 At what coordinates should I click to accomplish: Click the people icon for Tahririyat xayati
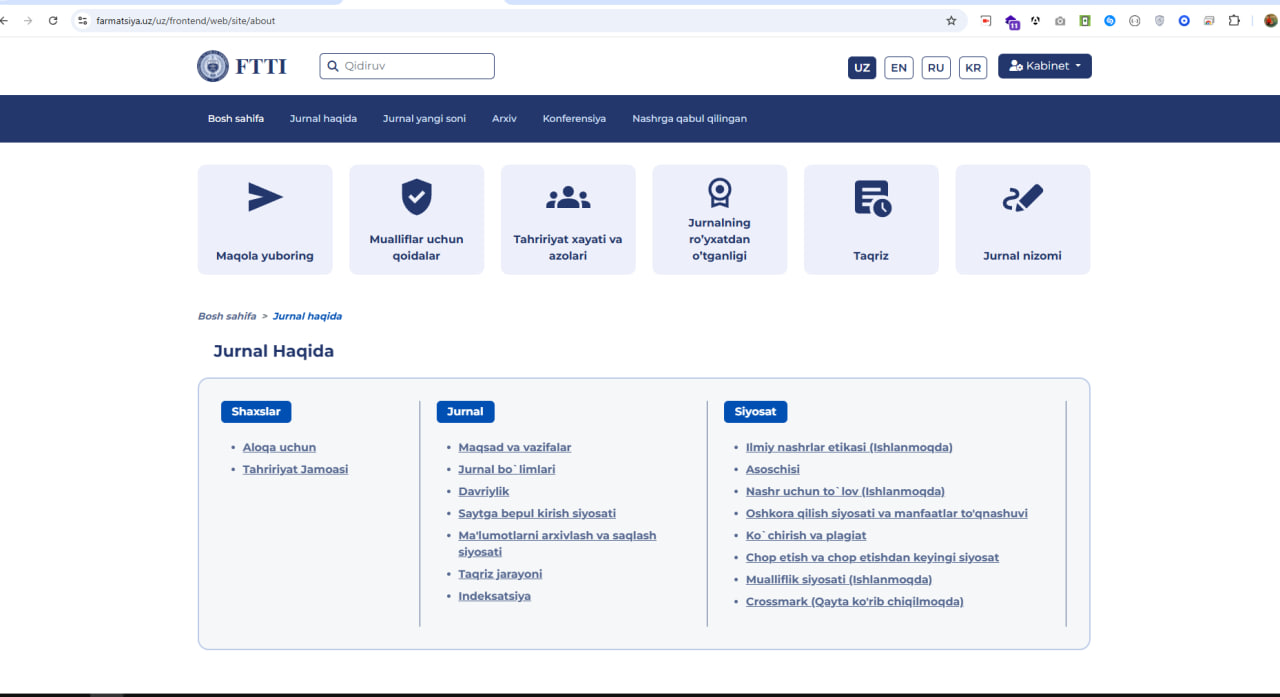click(x=568, y=198)
